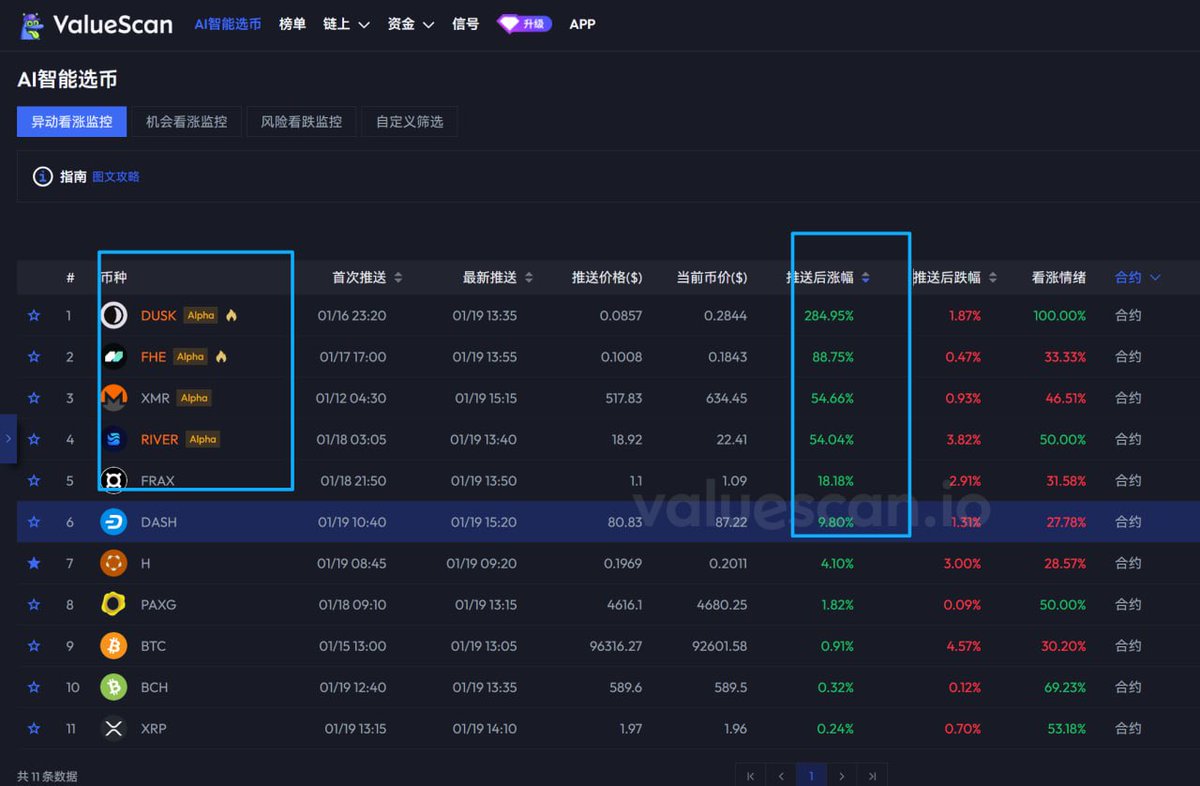Click the FRAX coin icon
The image size is (1200, 786).
coord(114,481)
